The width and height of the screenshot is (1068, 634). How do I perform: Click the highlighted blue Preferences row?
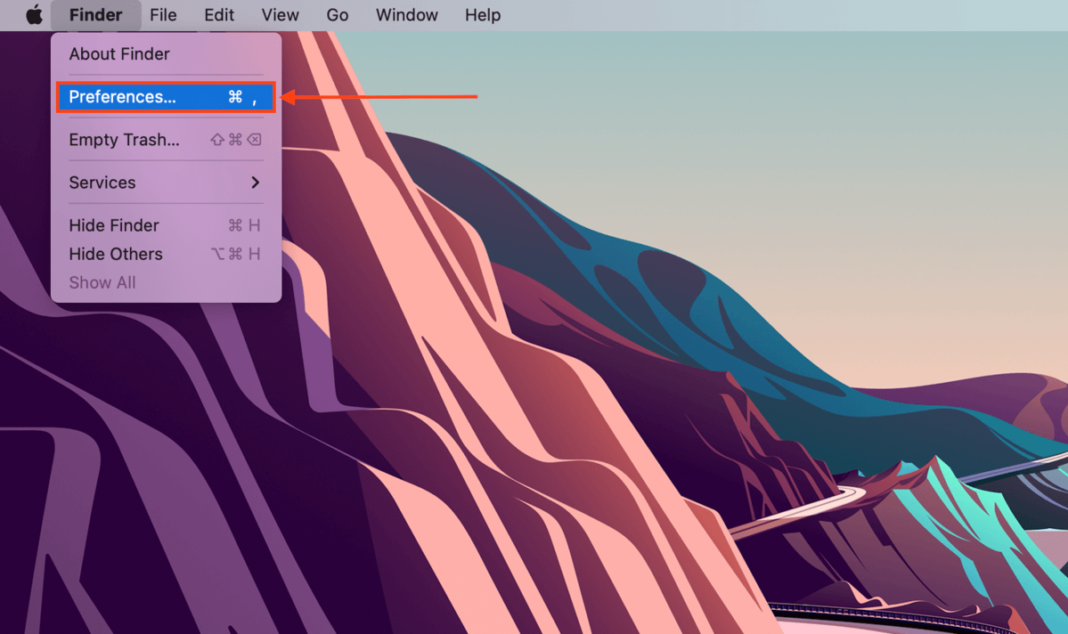165,97
